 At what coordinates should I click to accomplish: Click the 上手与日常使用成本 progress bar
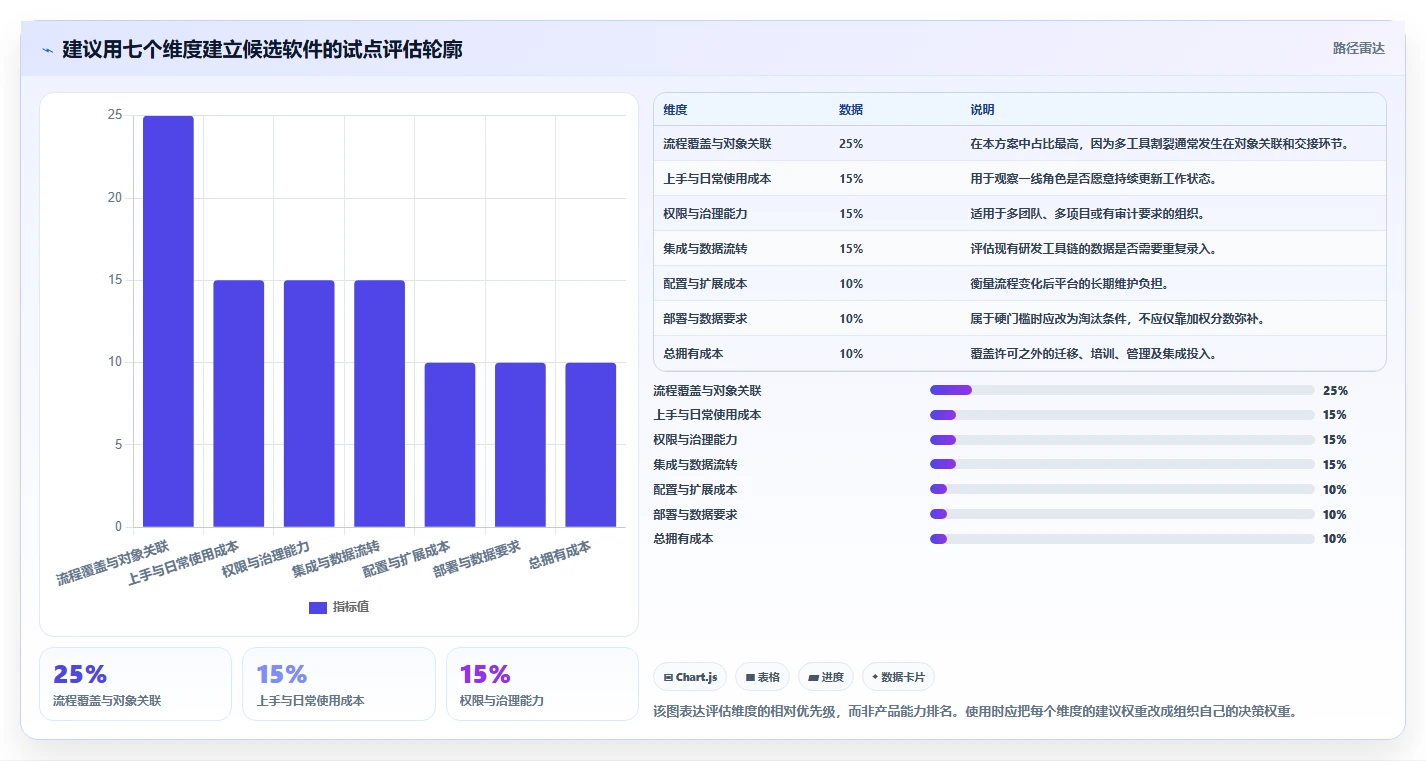pos(1122,415)
